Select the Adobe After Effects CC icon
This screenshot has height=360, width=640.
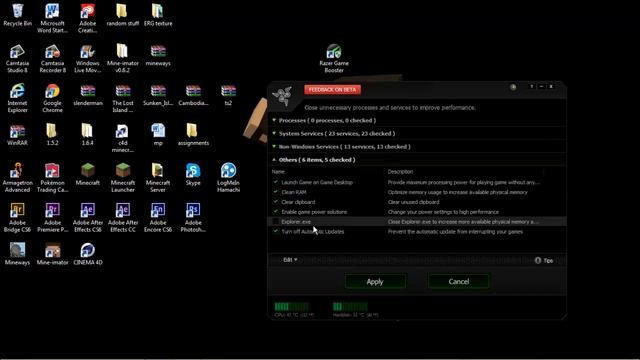pos(122,218)
